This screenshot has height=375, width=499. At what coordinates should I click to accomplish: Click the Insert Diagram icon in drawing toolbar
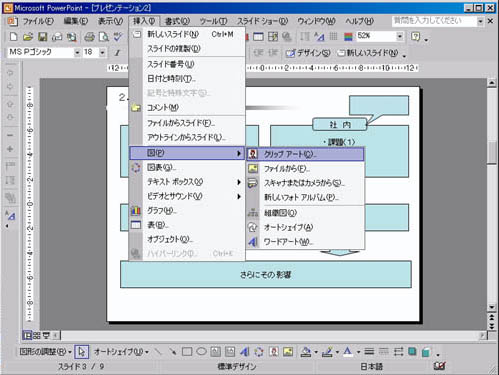coord(259,352)
